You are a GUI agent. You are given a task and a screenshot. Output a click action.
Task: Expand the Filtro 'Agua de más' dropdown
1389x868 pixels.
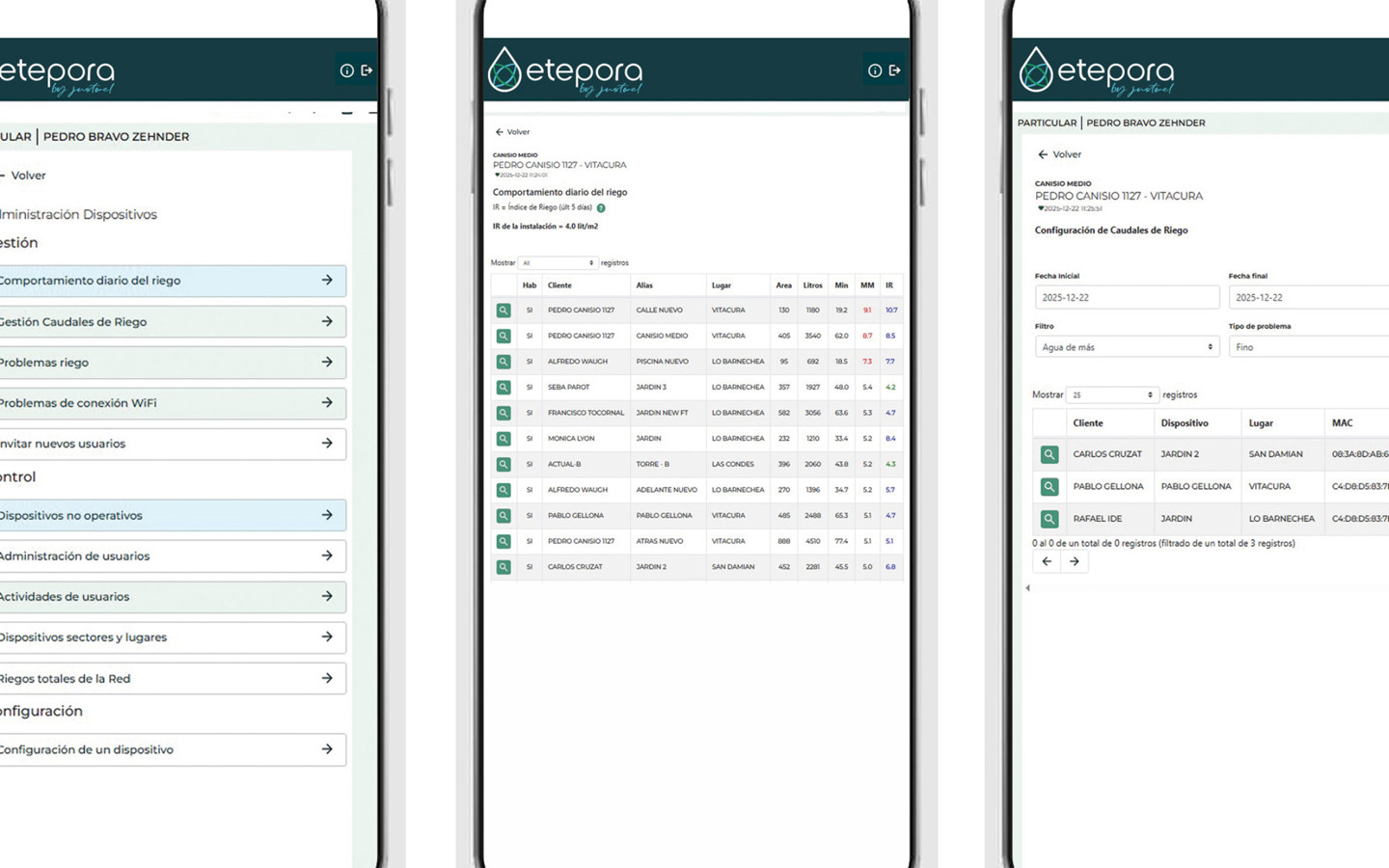(1126, 347)
